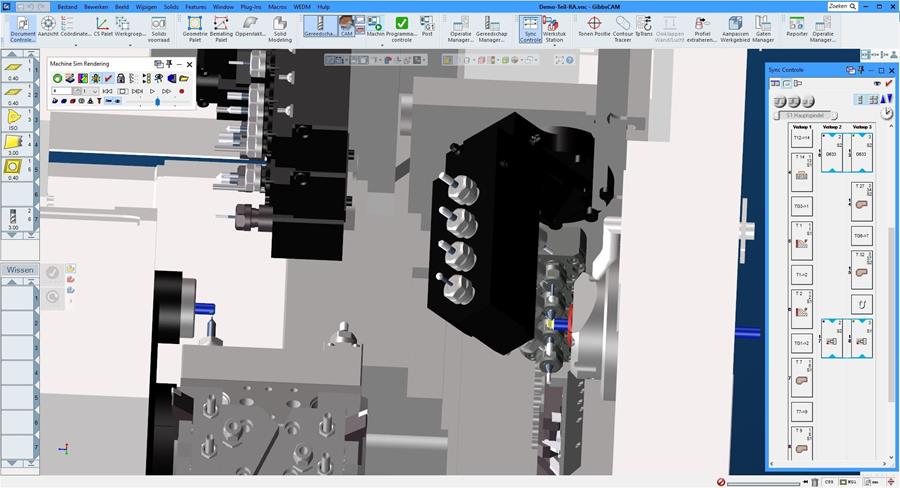Click the Post button
The height and width of the screenshot is (488, 900).
tap(427, 27)
